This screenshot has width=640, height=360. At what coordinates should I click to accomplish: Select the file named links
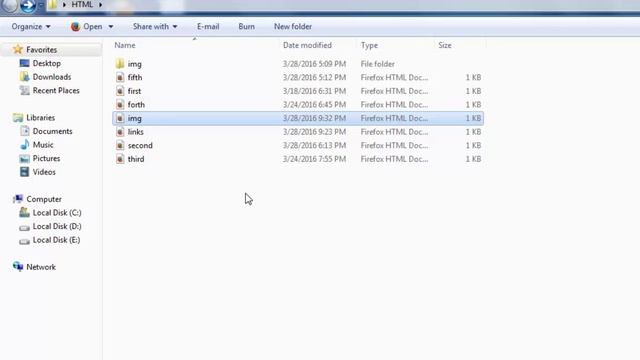[x=136, y=131]
